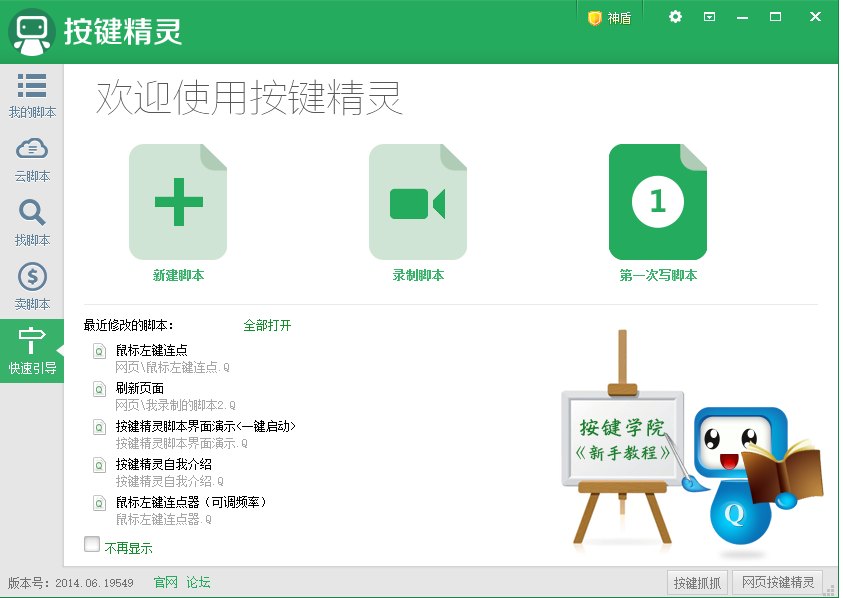Open the recent script 按键精灵自我介绍
Image resolution: width=843 pixels, height=598 pixels.
(x=164, y=464)
